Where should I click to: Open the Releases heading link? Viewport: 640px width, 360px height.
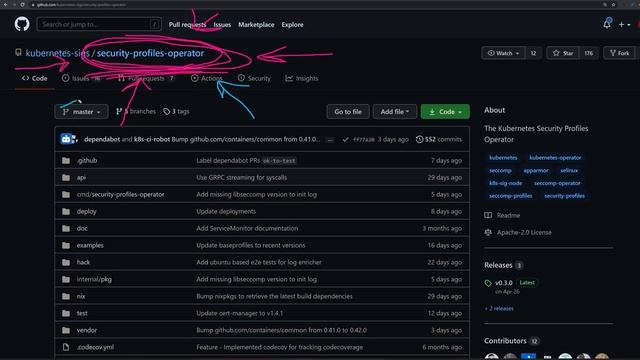pos(498,265)
